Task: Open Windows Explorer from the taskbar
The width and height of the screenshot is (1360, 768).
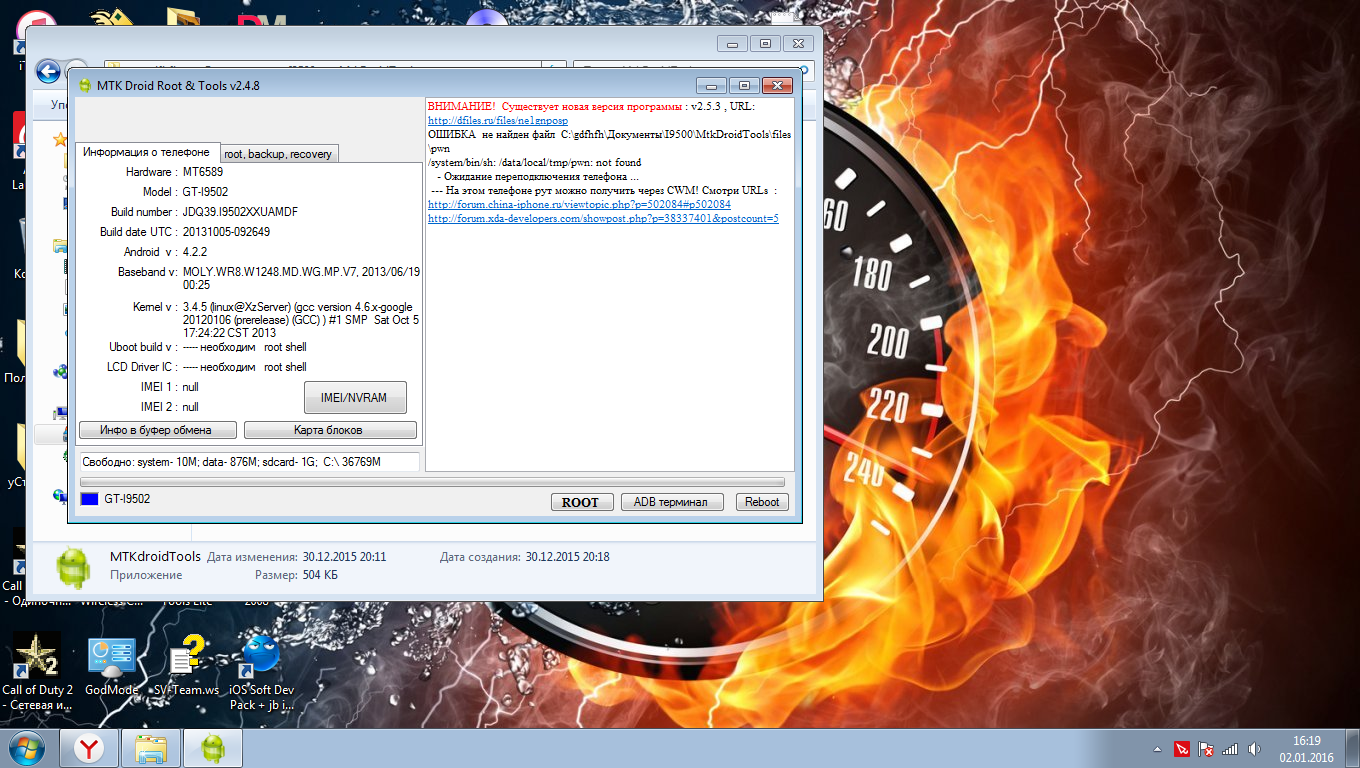Action: point(151,748)
